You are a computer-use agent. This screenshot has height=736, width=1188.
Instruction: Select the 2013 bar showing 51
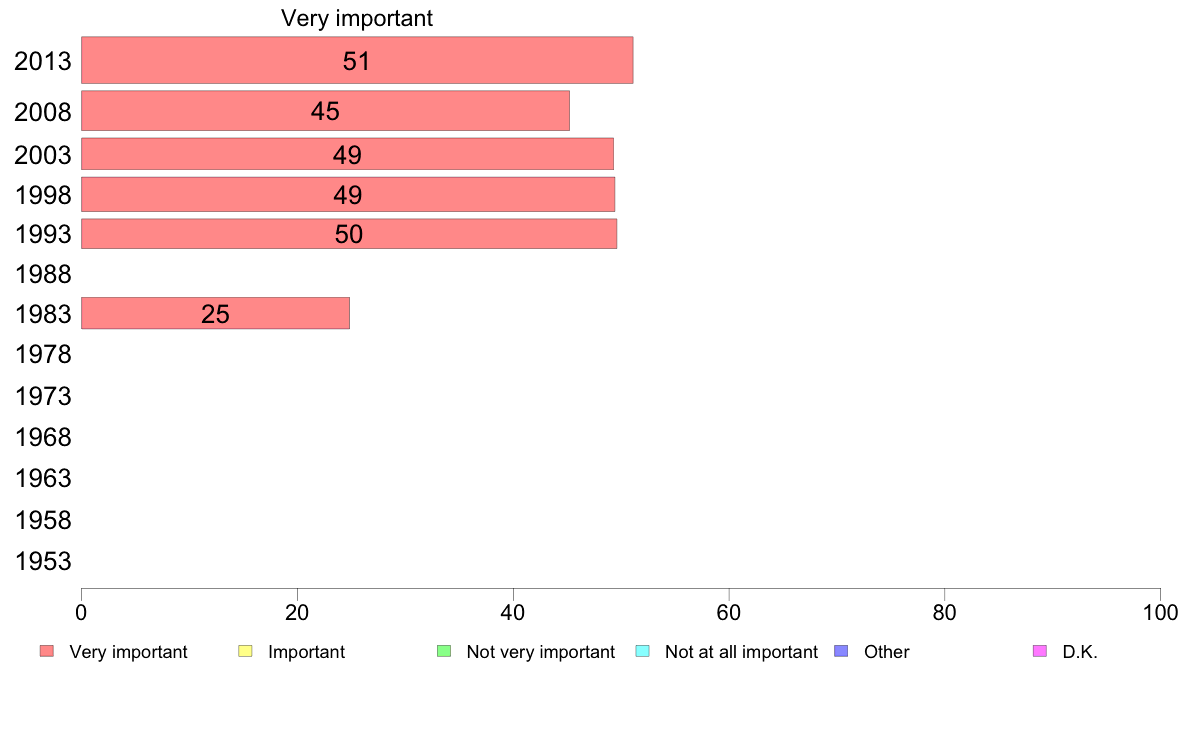point(357,60)
